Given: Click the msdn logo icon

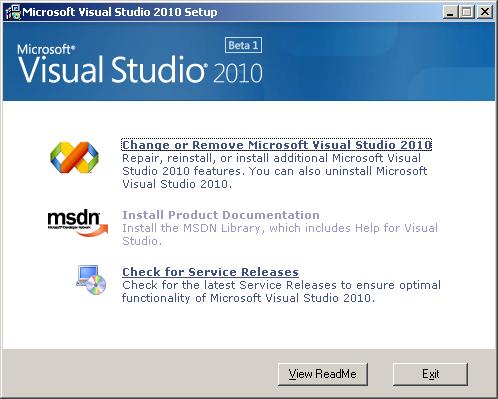Looking at the screenshot, I should [x=78, y=223].
